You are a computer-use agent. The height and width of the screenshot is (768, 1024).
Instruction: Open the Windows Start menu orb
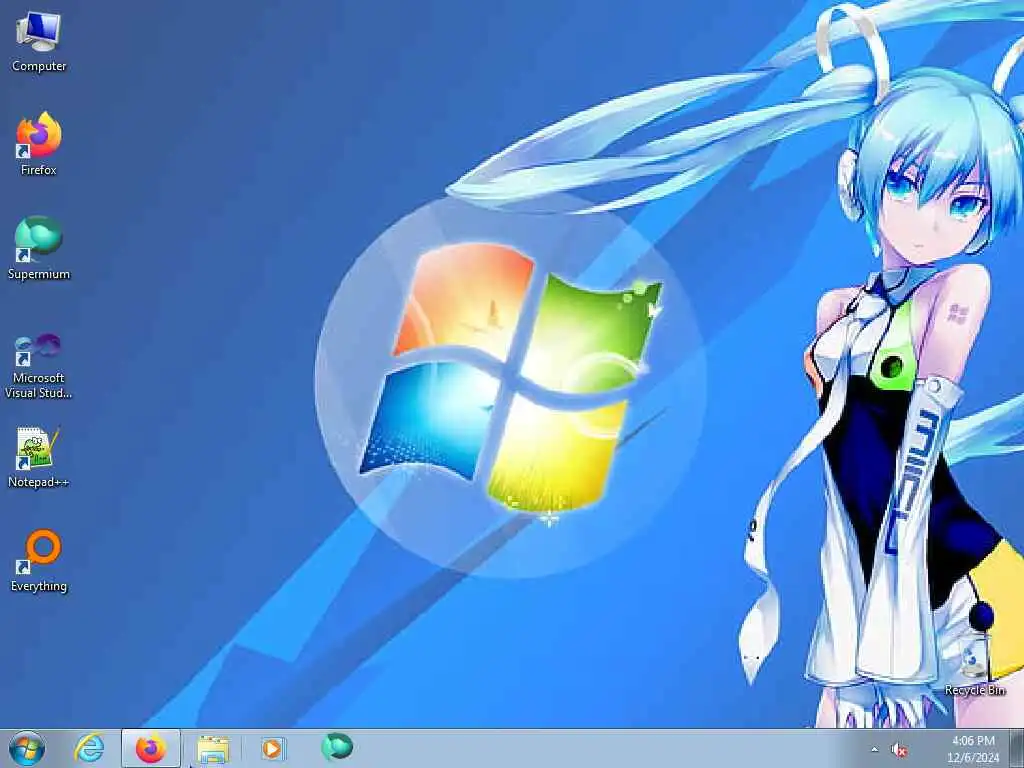(27, 748)
